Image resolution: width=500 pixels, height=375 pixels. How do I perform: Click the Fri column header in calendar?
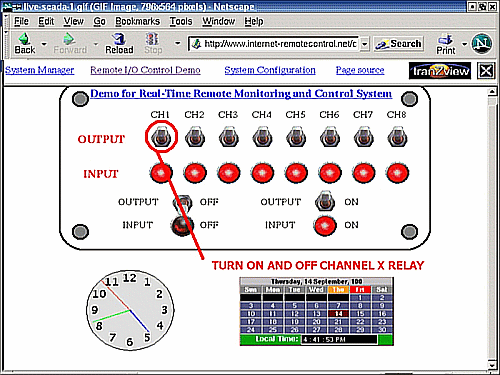[x=360, y=290]
